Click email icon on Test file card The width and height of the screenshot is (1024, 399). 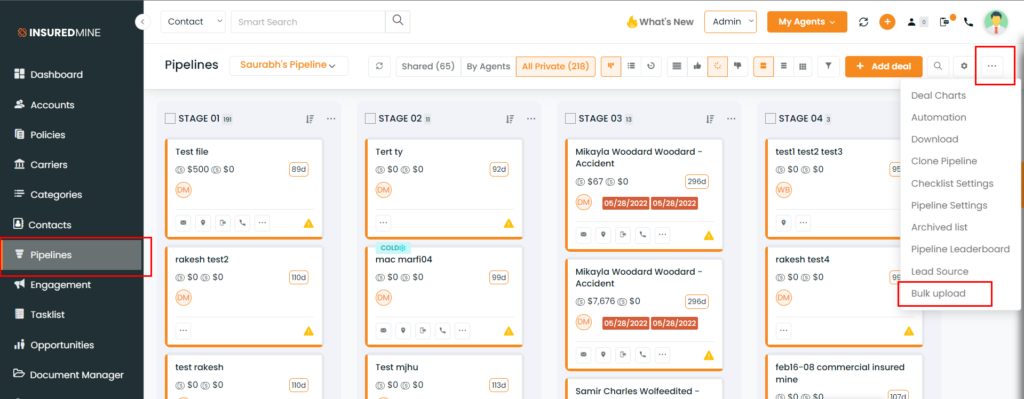183,223
